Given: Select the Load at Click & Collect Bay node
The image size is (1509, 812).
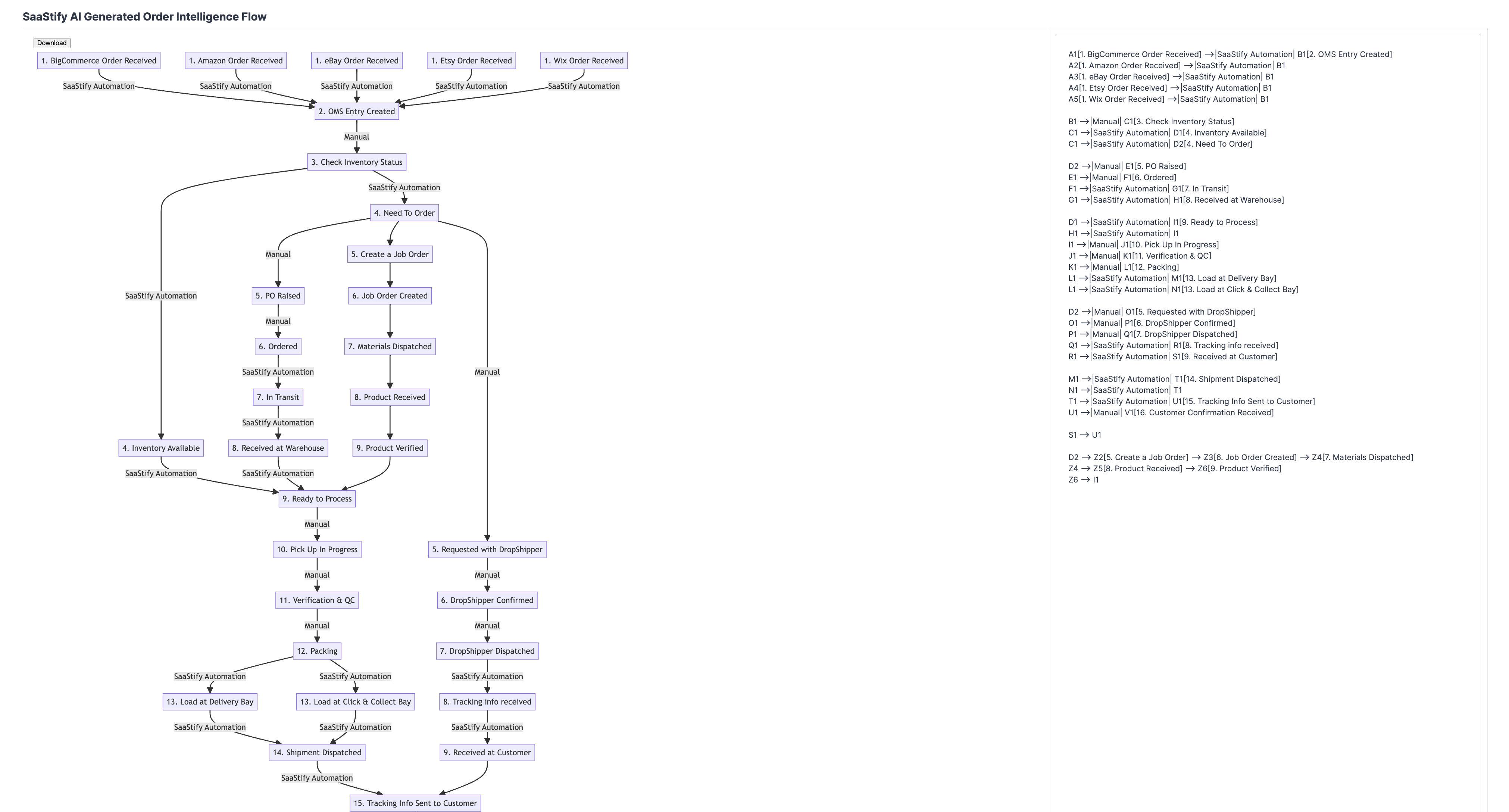Looking at the screenshot, I should pyautogui.click(x=355, y=702).
